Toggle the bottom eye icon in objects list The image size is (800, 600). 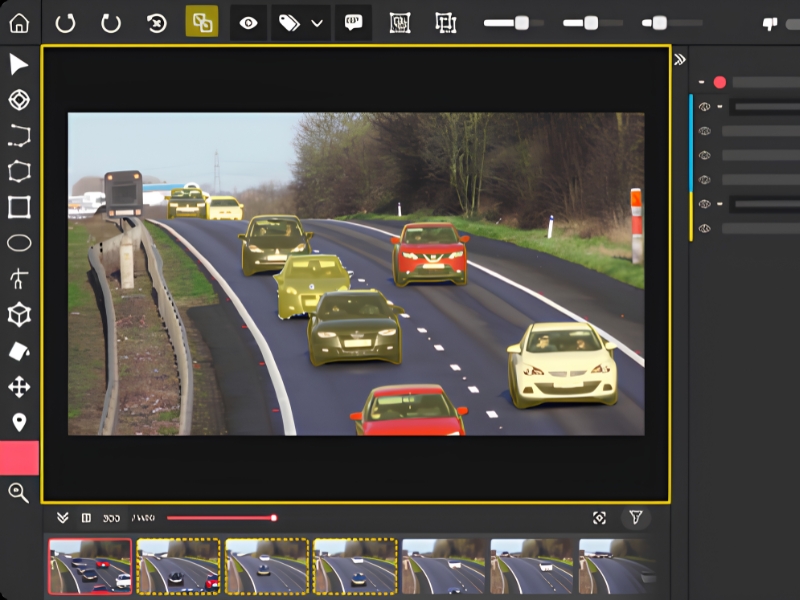[x=705, y=228]
